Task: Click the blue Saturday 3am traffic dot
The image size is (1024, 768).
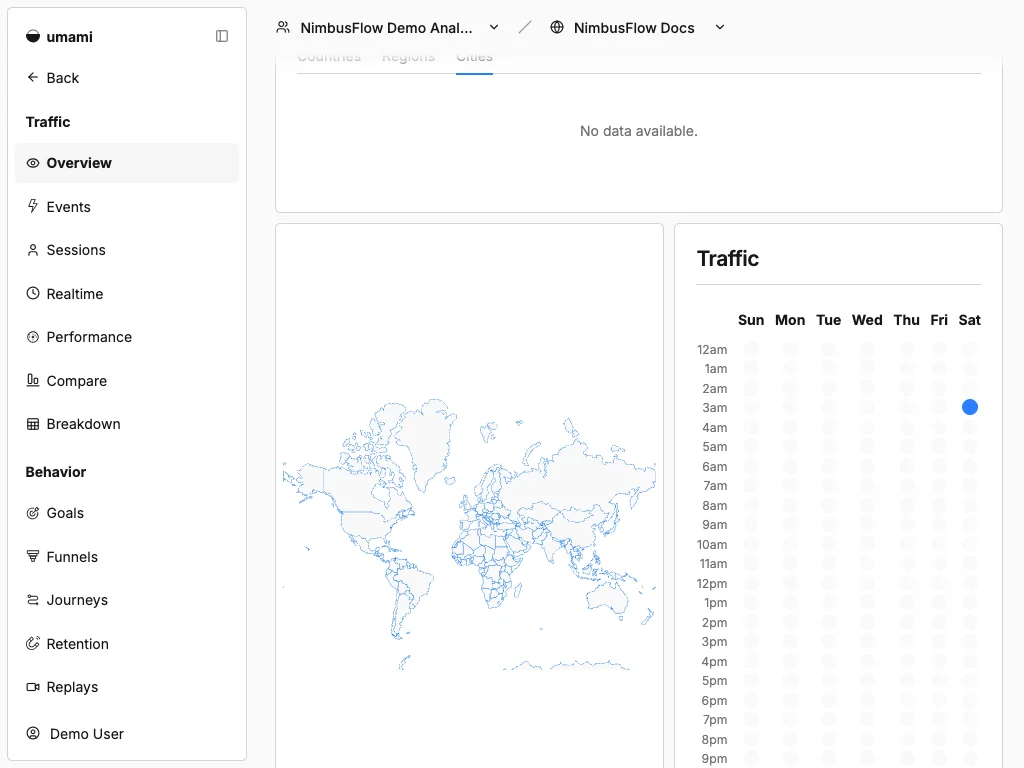Action: (970, 407)
